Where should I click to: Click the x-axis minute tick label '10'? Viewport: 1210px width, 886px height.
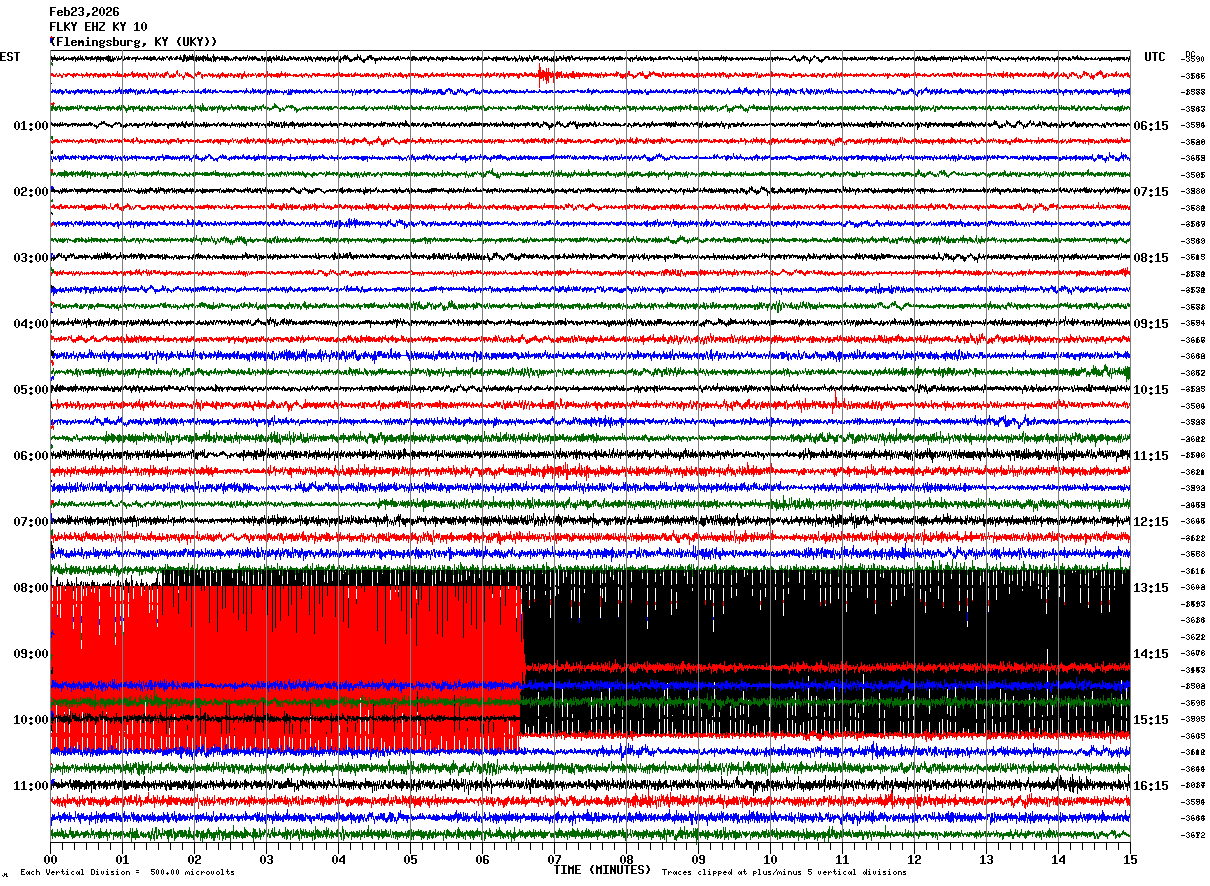(770, 859)
